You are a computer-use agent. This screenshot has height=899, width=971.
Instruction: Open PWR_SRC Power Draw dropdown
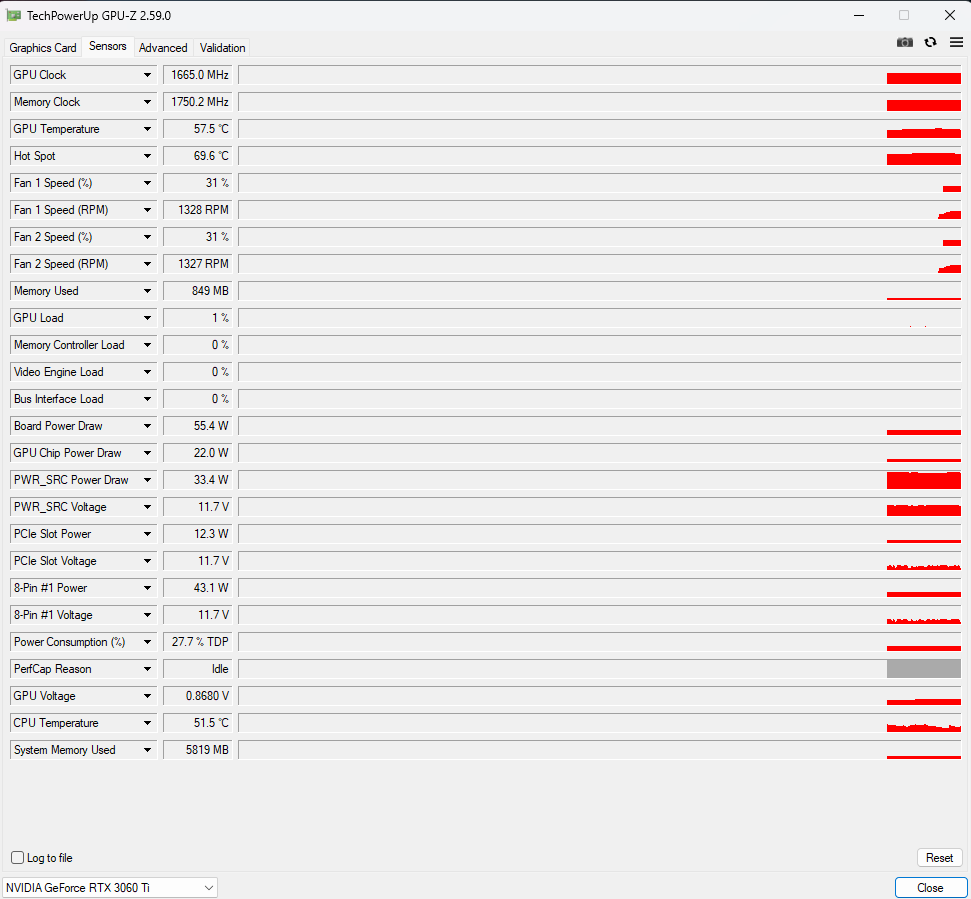147,480
